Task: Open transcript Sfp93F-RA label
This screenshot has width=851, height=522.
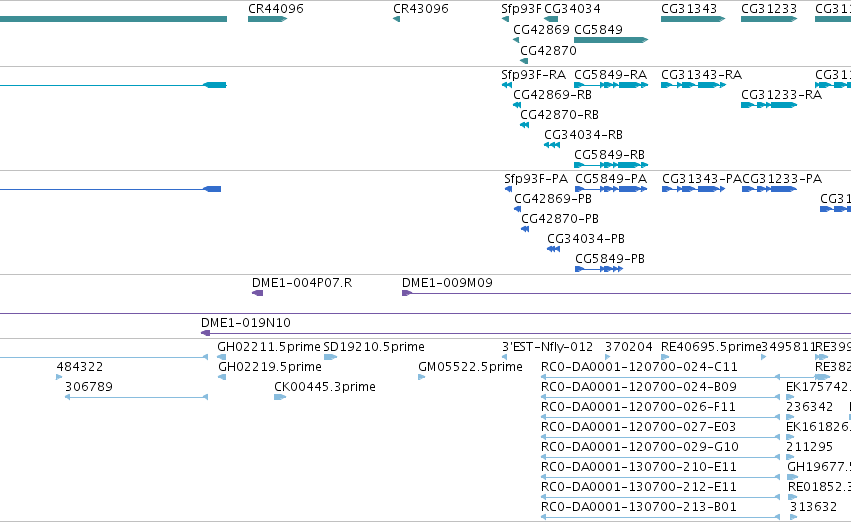Action: tap(534, 74)
